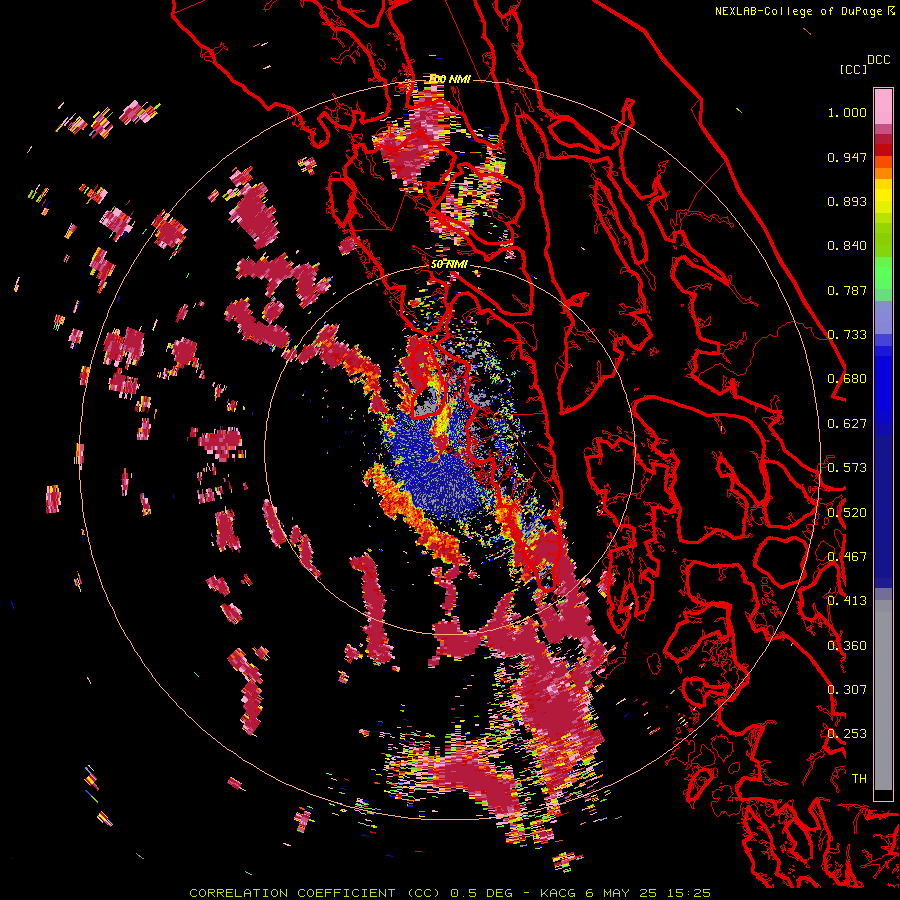Click the 0.733 scale value

click(x=847, y=335)
